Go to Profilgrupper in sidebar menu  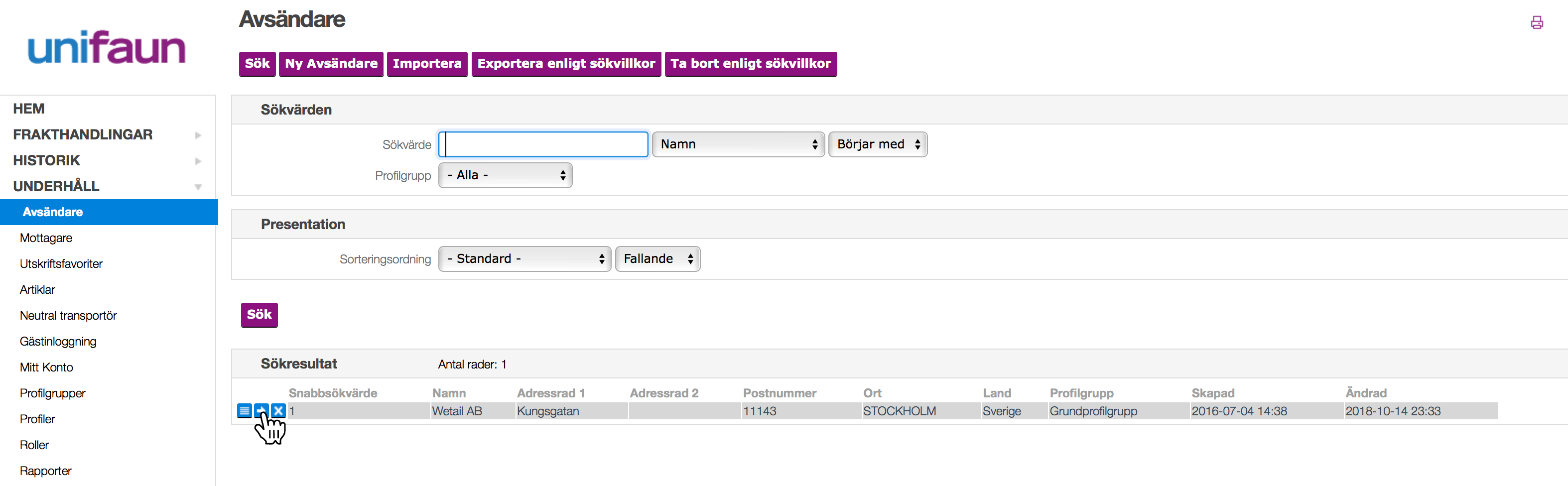pos(52,393)
